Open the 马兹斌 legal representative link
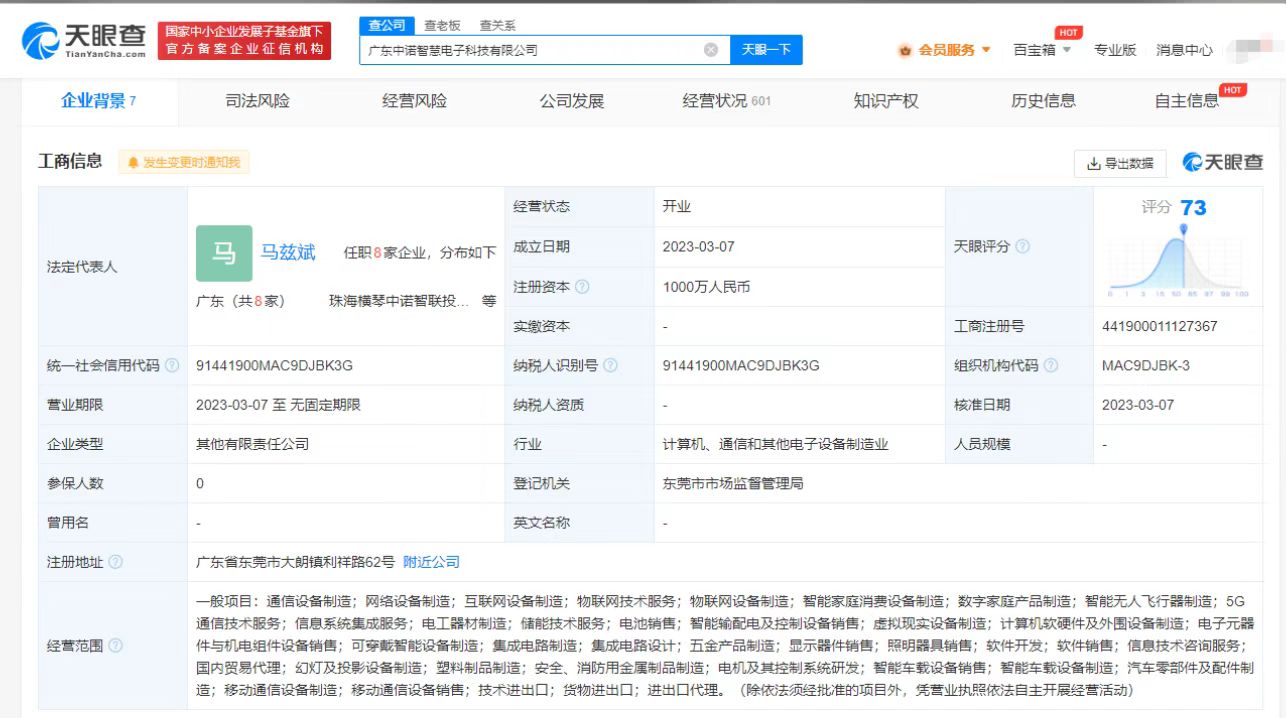 point(288,253)
